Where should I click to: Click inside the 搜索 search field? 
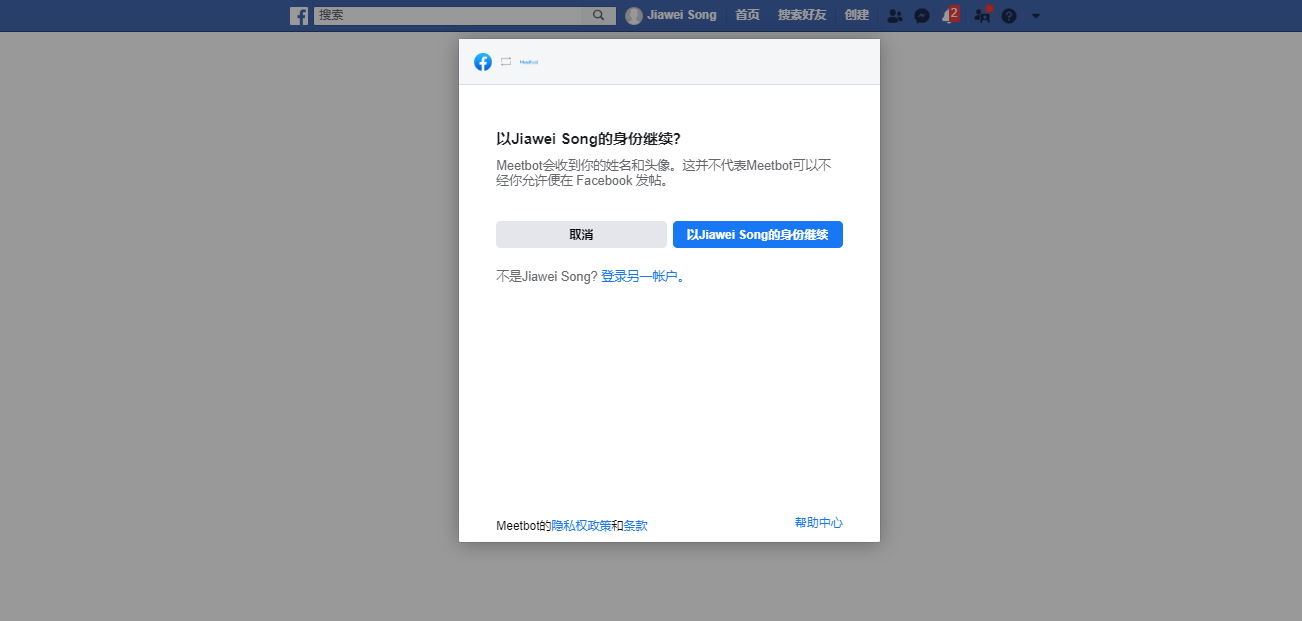448,15
